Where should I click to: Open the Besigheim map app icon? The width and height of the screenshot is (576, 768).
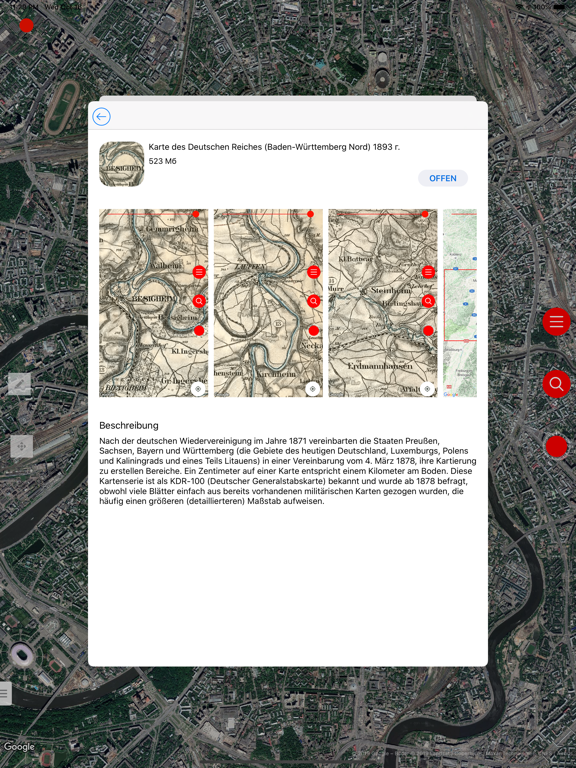pyautogui.click(x=121, y=164)
